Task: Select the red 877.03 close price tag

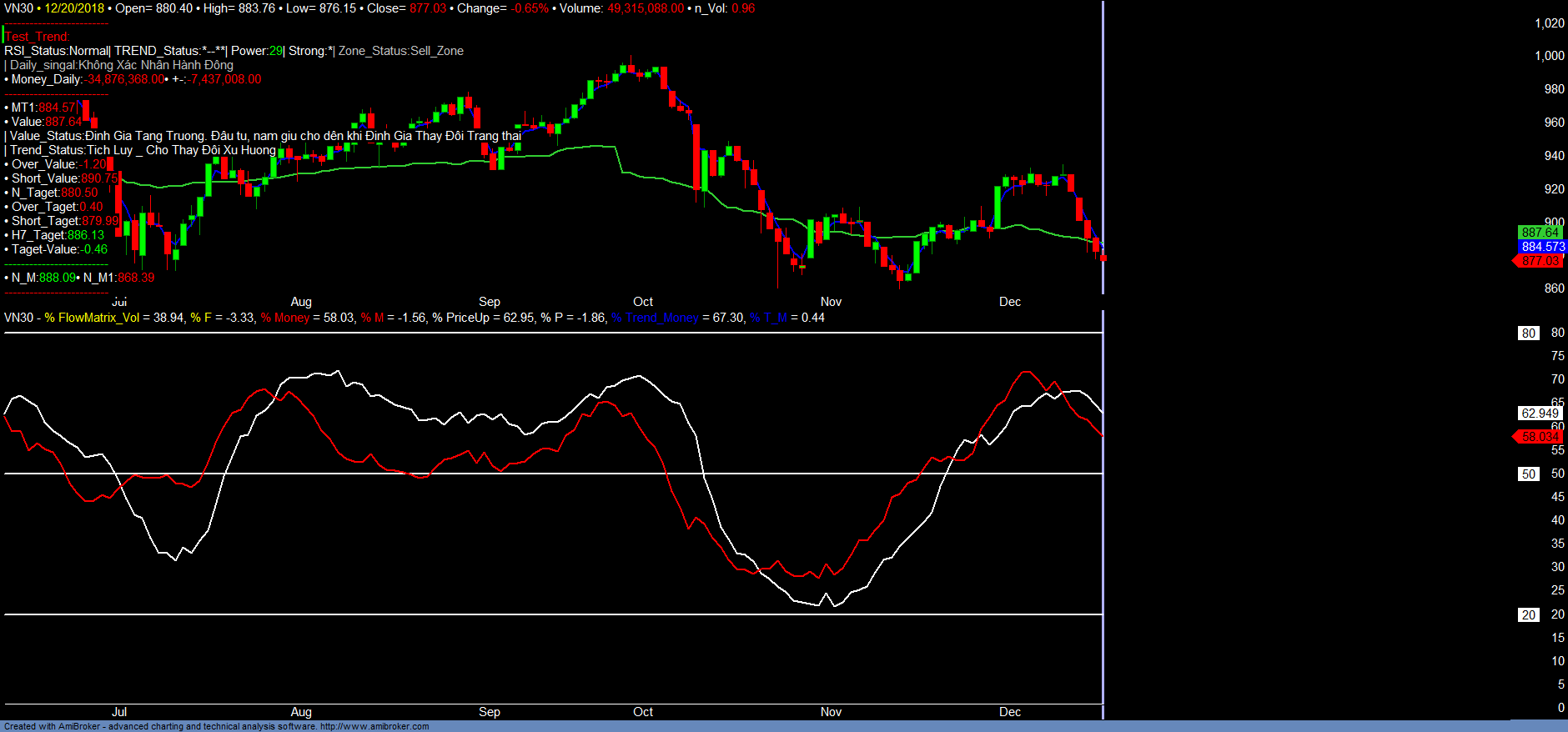Action: click(1540, 261)
